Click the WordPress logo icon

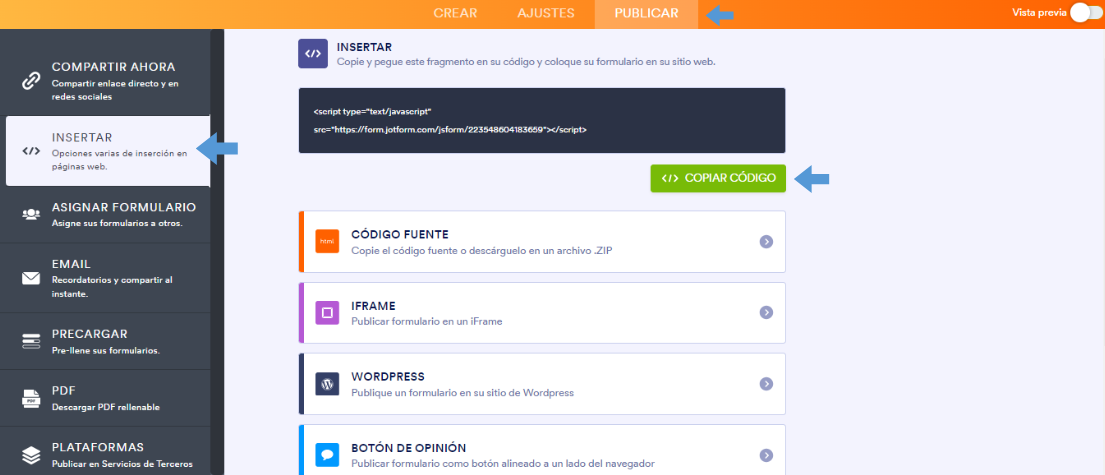pyautogui.click(x=327, y=384)
